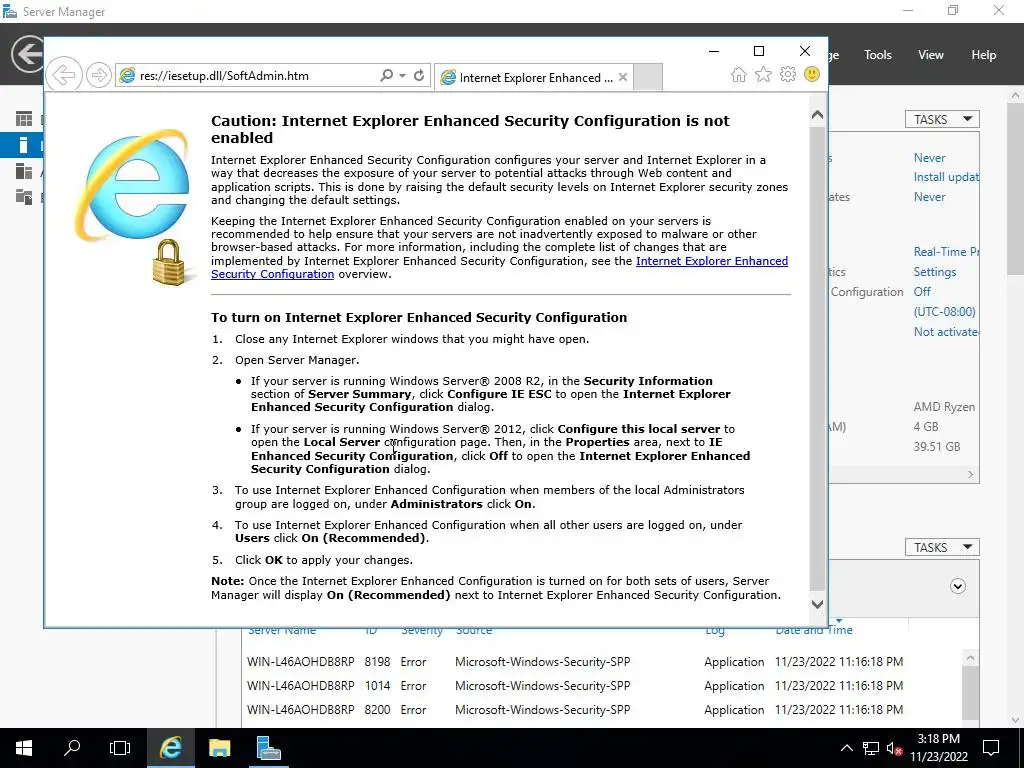
Task: Select File and Storage Services sidebar icon
Action: click(24, 197)
